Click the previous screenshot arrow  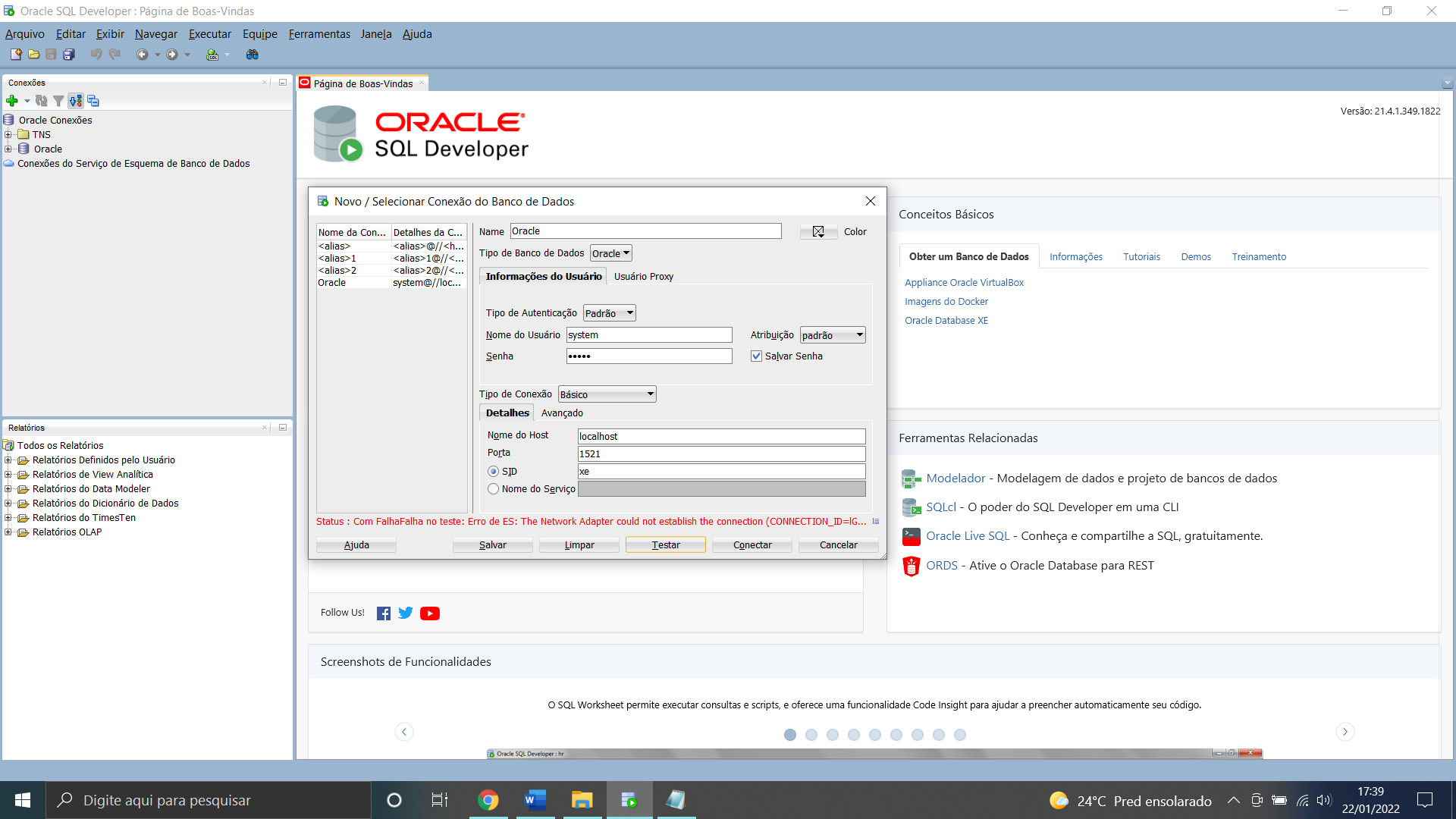click(x=404, y=732)
